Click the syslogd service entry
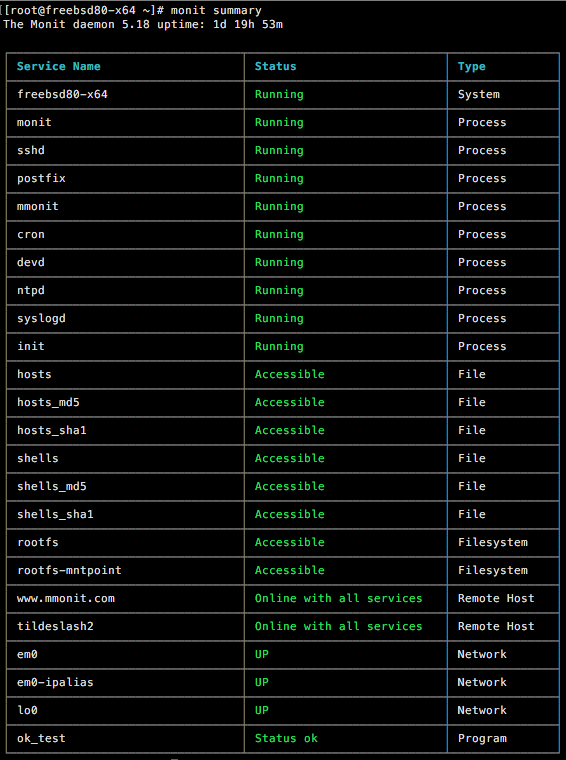This screenshot has height=760, width=566. pos(41,318)
